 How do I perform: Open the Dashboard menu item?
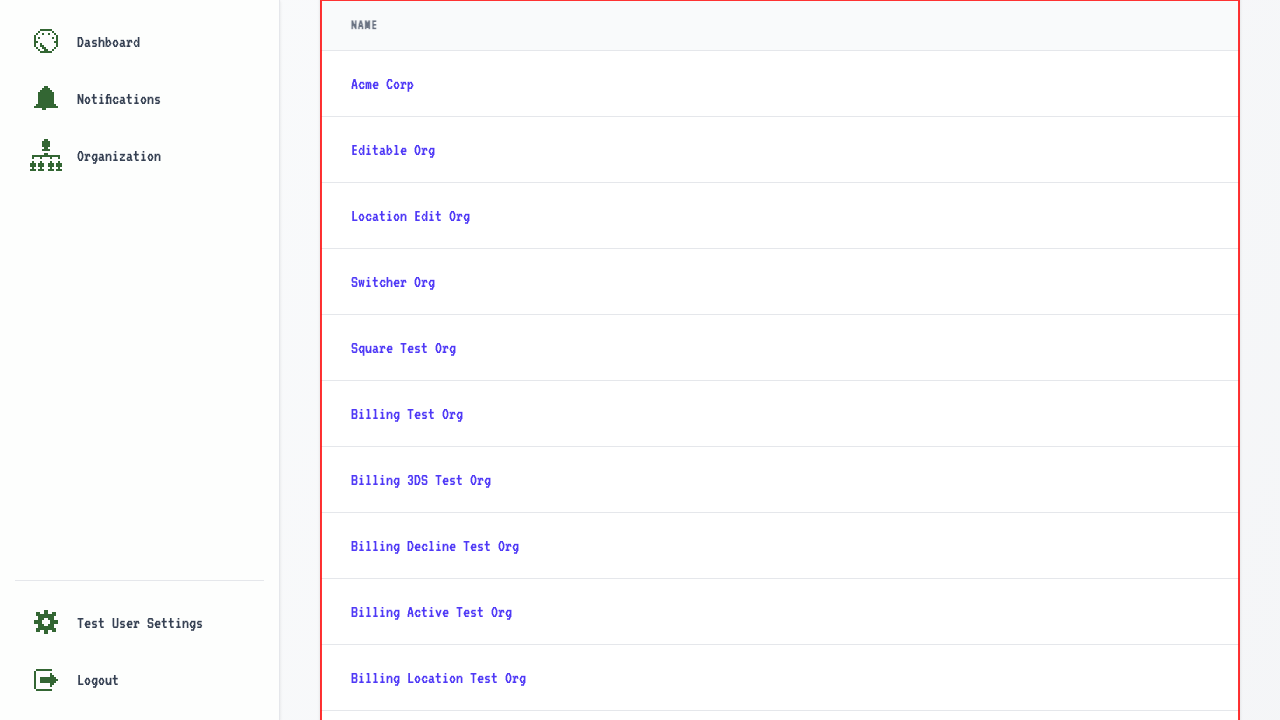(140, 42)
